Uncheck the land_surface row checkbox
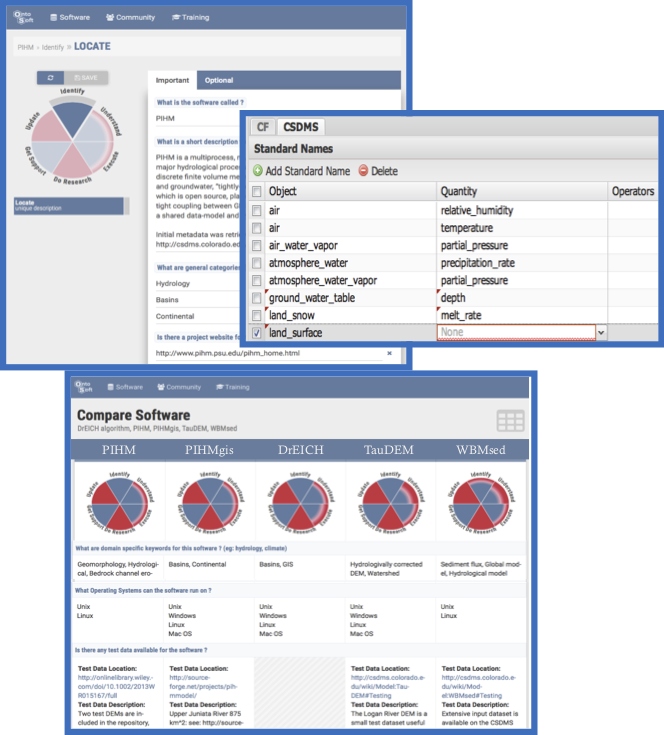Viewport: 664px width, 735px height. click(x=257, y=333)
